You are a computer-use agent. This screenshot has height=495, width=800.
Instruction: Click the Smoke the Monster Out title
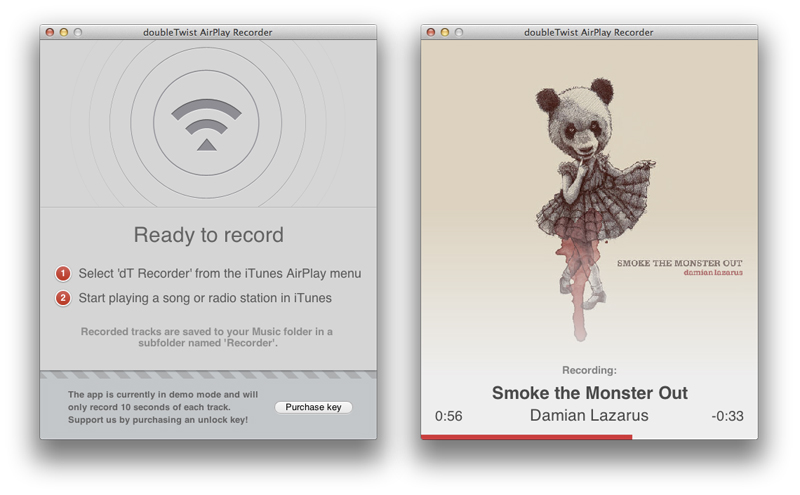589,393
